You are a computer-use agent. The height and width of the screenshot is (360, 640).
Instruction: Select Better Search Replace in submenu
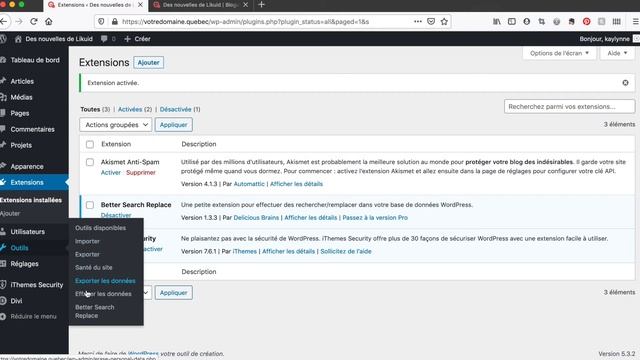coord(95,311)
